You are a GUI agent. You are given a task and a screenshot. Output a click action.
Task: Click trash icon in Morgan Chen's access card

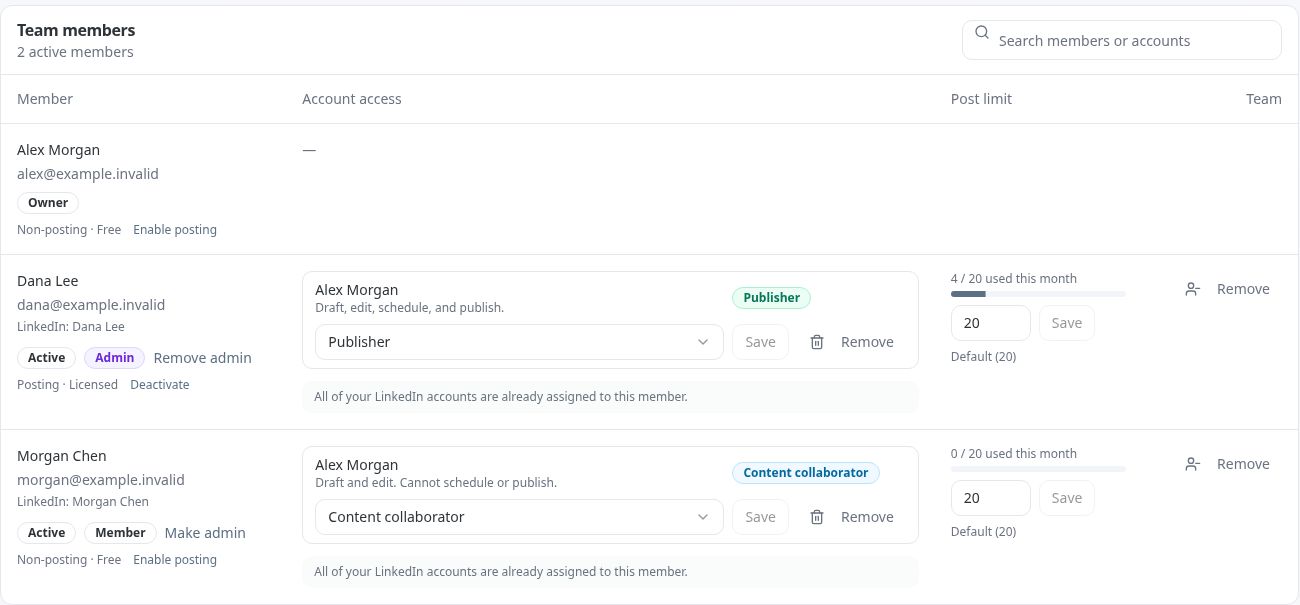coord(817,517)
